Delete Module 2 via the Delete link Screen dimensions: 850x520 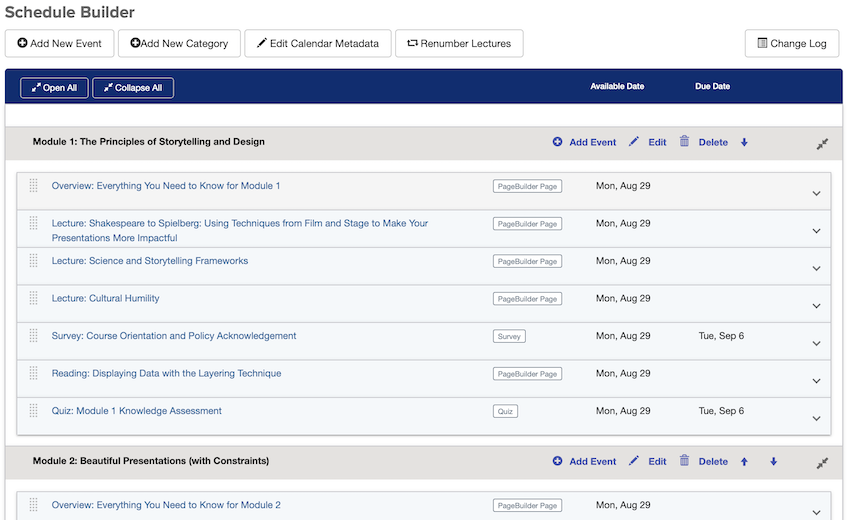[713, 461]
